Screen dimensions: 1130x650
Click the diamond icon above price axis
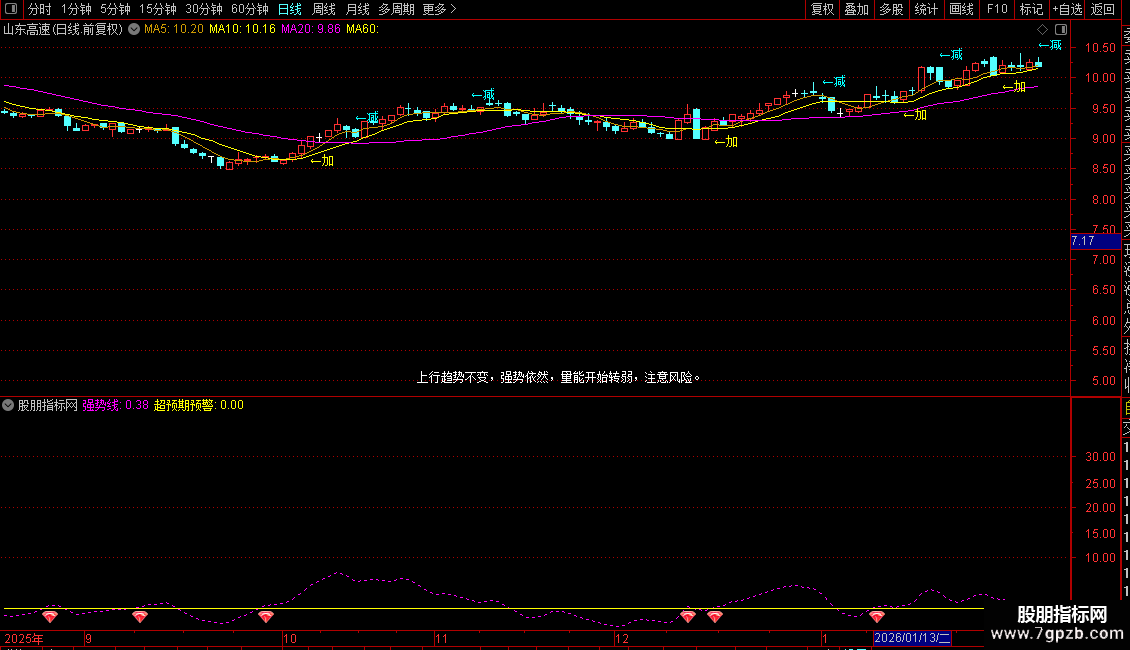pyautogui.click(x=1042, y=29)
